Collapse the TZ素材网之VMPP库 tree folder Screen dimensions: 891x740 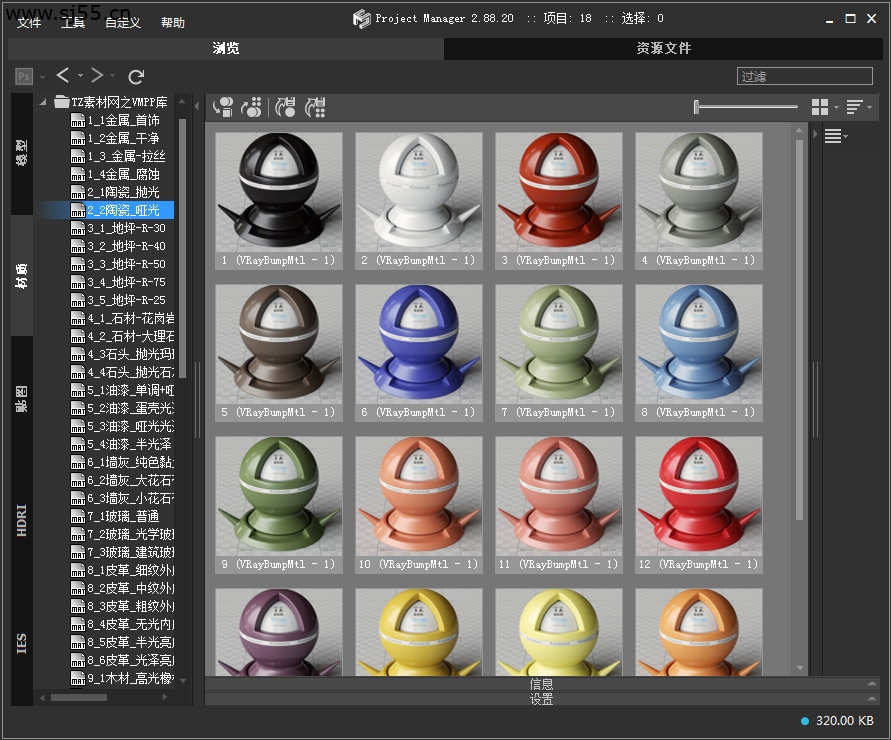44,102
